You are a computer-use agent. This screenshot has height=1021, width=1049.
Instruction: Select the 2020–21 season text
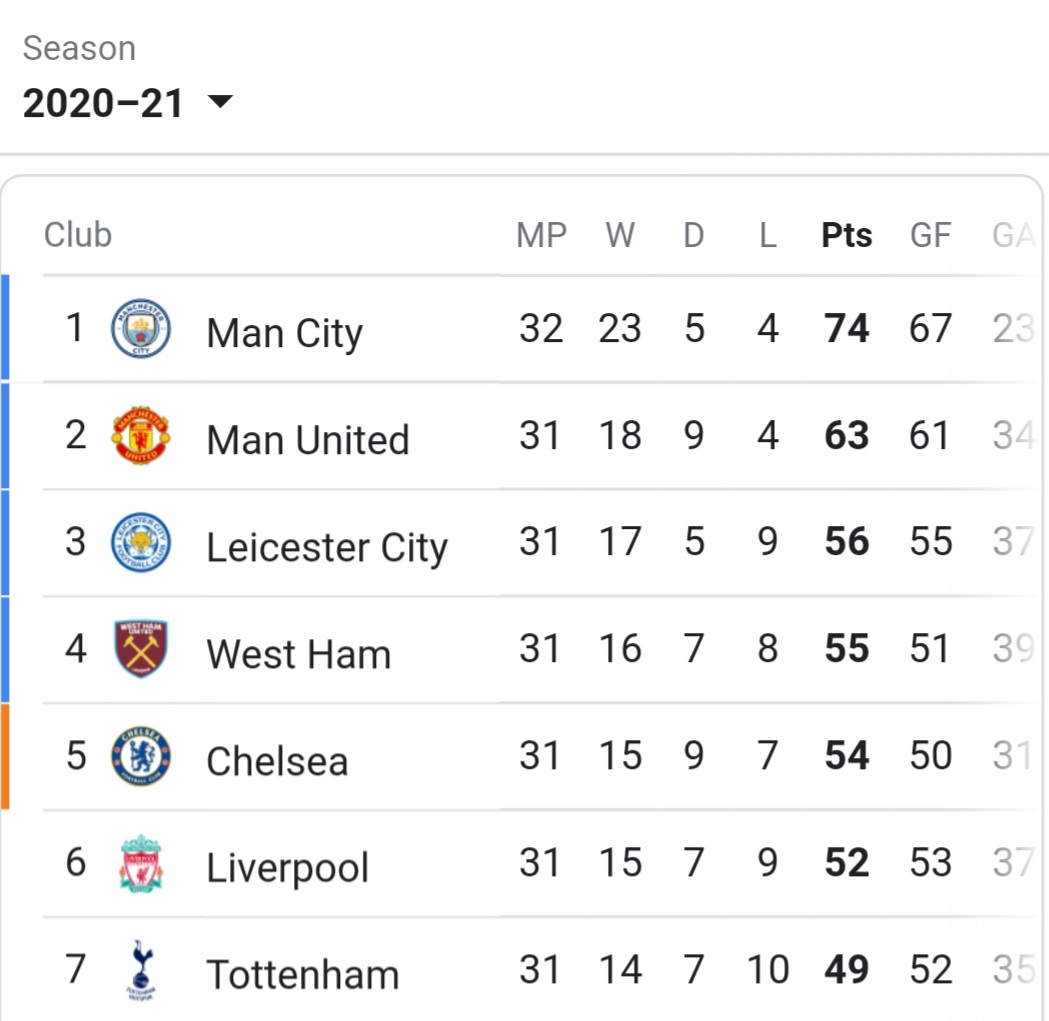[x=103, y=104]
